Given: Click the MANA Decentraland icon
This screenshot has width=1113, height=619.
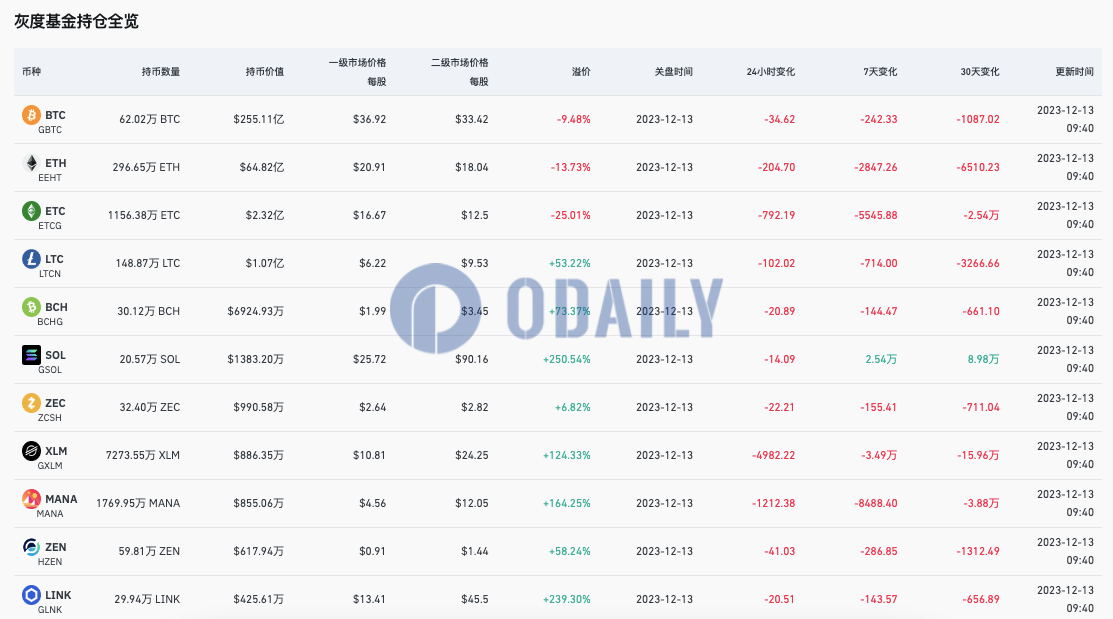Looking at the screenshot, I should 31,499.
